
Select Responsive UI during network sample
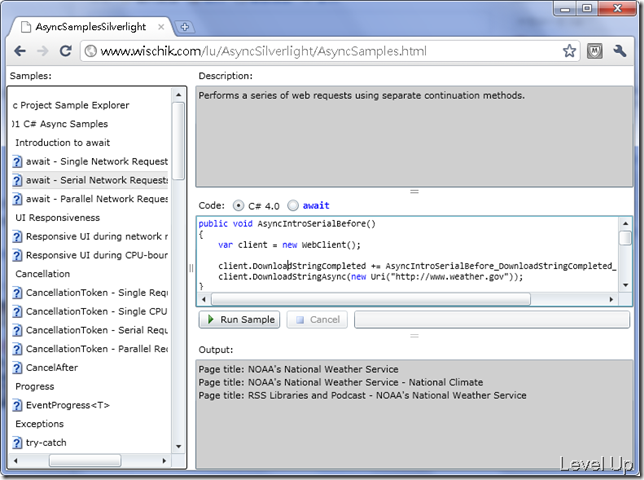(x=97, y=237)
